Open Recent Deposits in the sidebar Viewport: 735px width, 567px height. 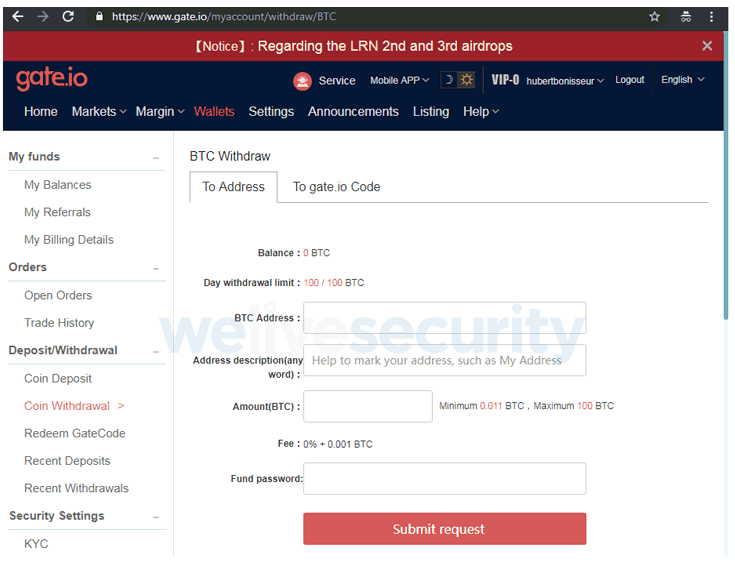[x=67, y=461]
